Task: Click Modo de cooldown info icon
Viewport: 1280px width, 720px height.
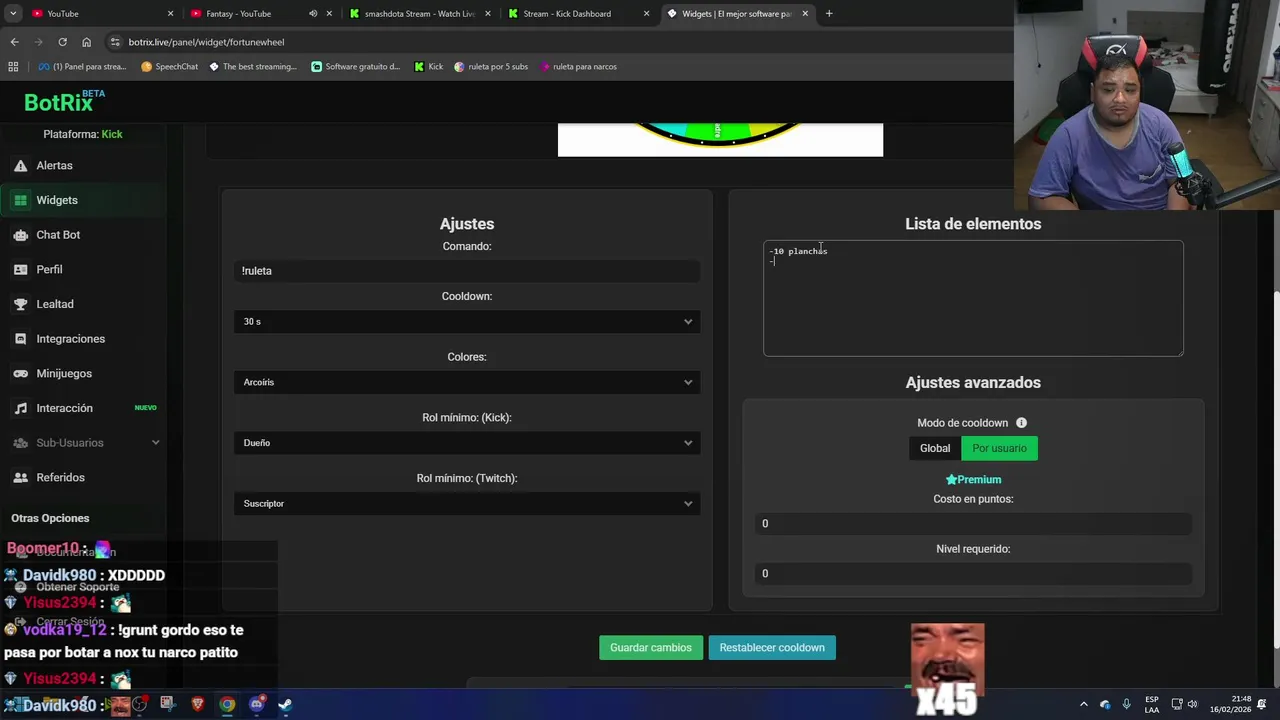Action: click(x=1021, y=423)
